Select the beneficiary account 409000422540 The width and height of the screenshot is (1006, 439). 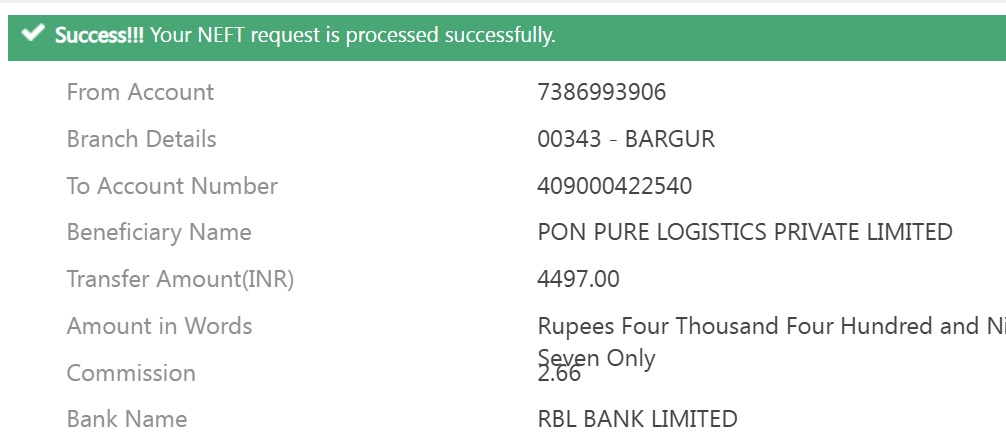pos(614,186)
